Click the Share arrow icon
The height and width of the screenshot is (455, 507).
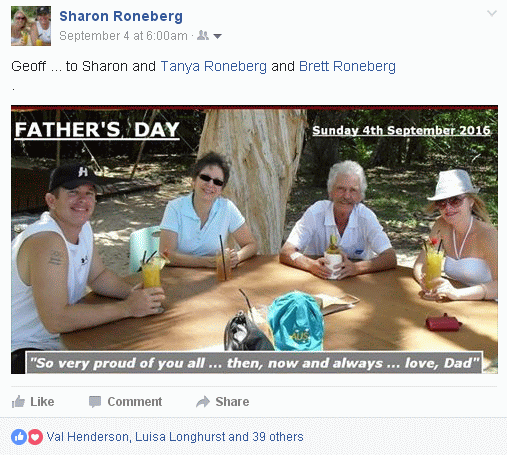(203, 402)
